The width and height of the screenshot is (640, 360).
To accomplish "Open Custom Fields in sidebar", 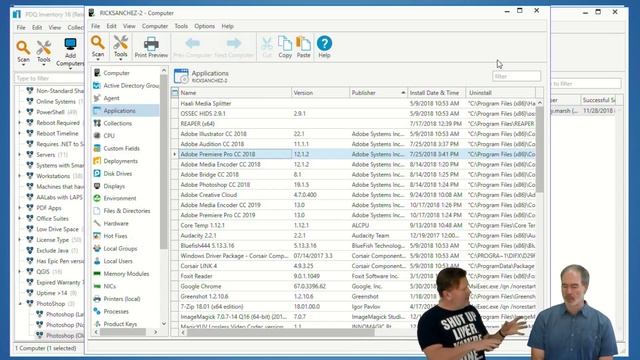I will coord(121,149).
